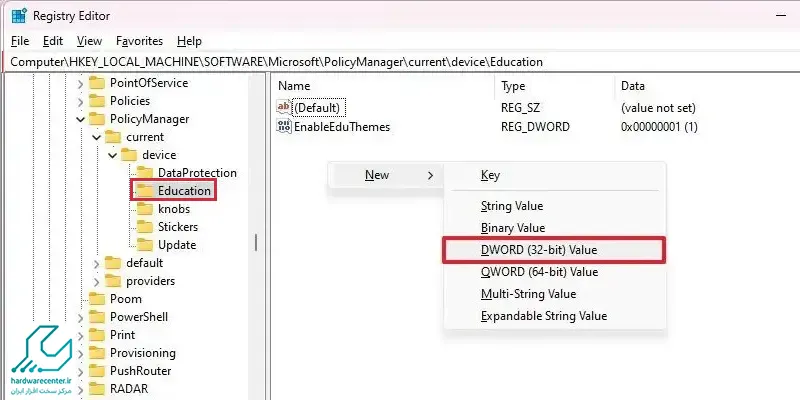Click the Provisioning folder icon
Viewport: 800px width, 400px height.
[97, 353]
